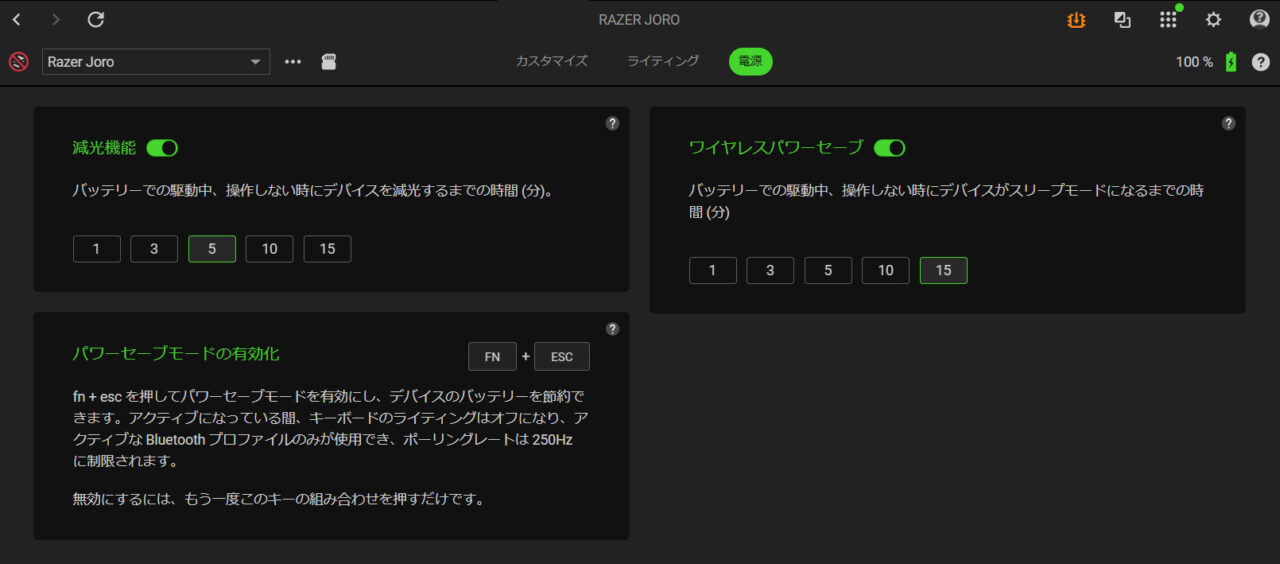Expand the Razer Joro profile dropdown
1280x564 pixels.
pos(156,62)
